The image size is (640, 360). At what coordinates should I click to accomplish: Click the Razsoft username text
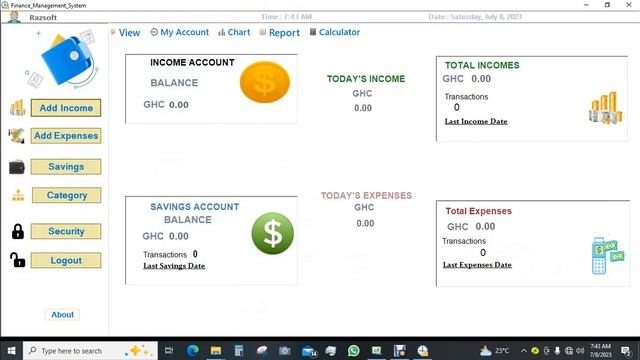pyautogui.click(x=43, y=18)
